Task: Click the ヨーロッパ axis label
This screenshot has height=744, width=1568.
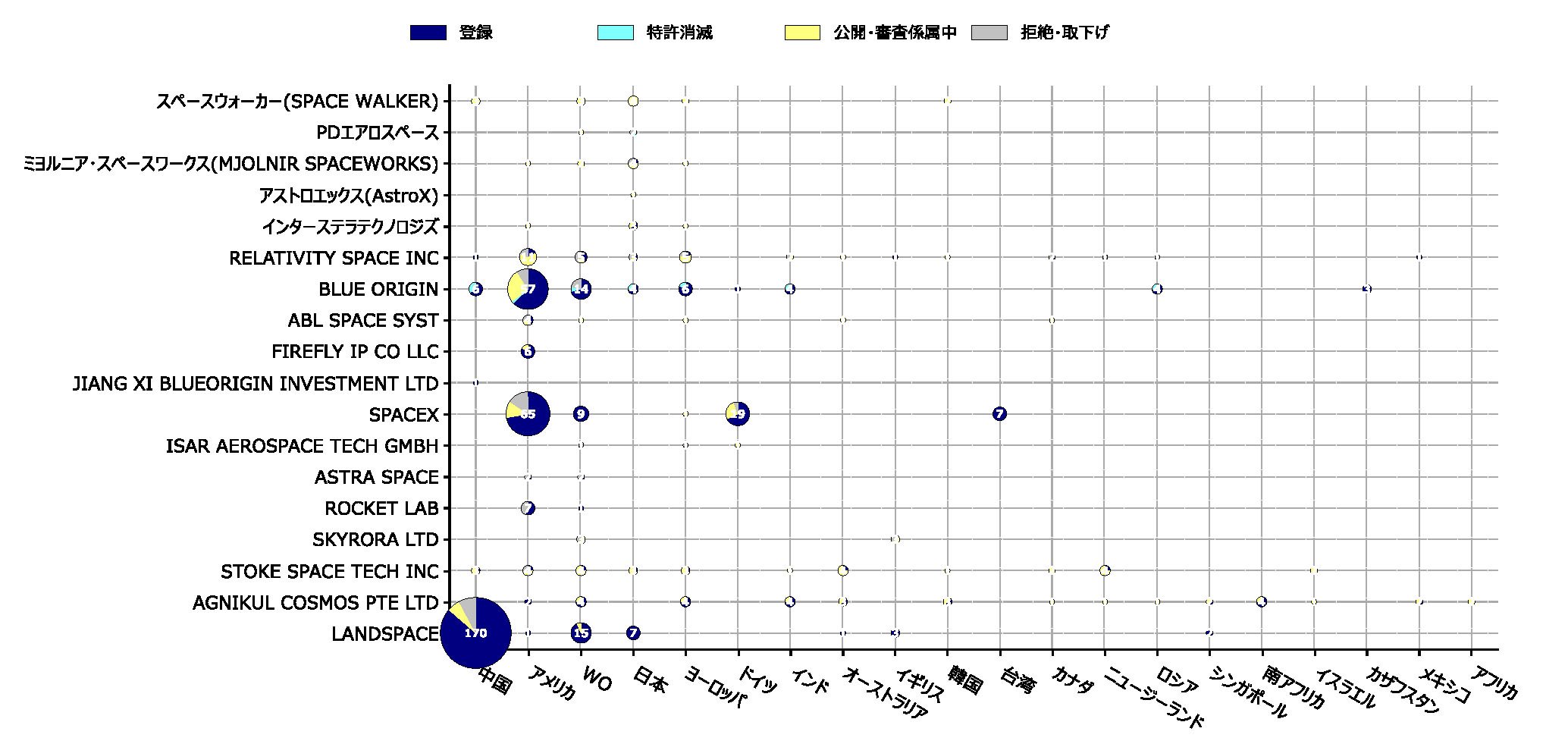Action: tap(714, 687)
